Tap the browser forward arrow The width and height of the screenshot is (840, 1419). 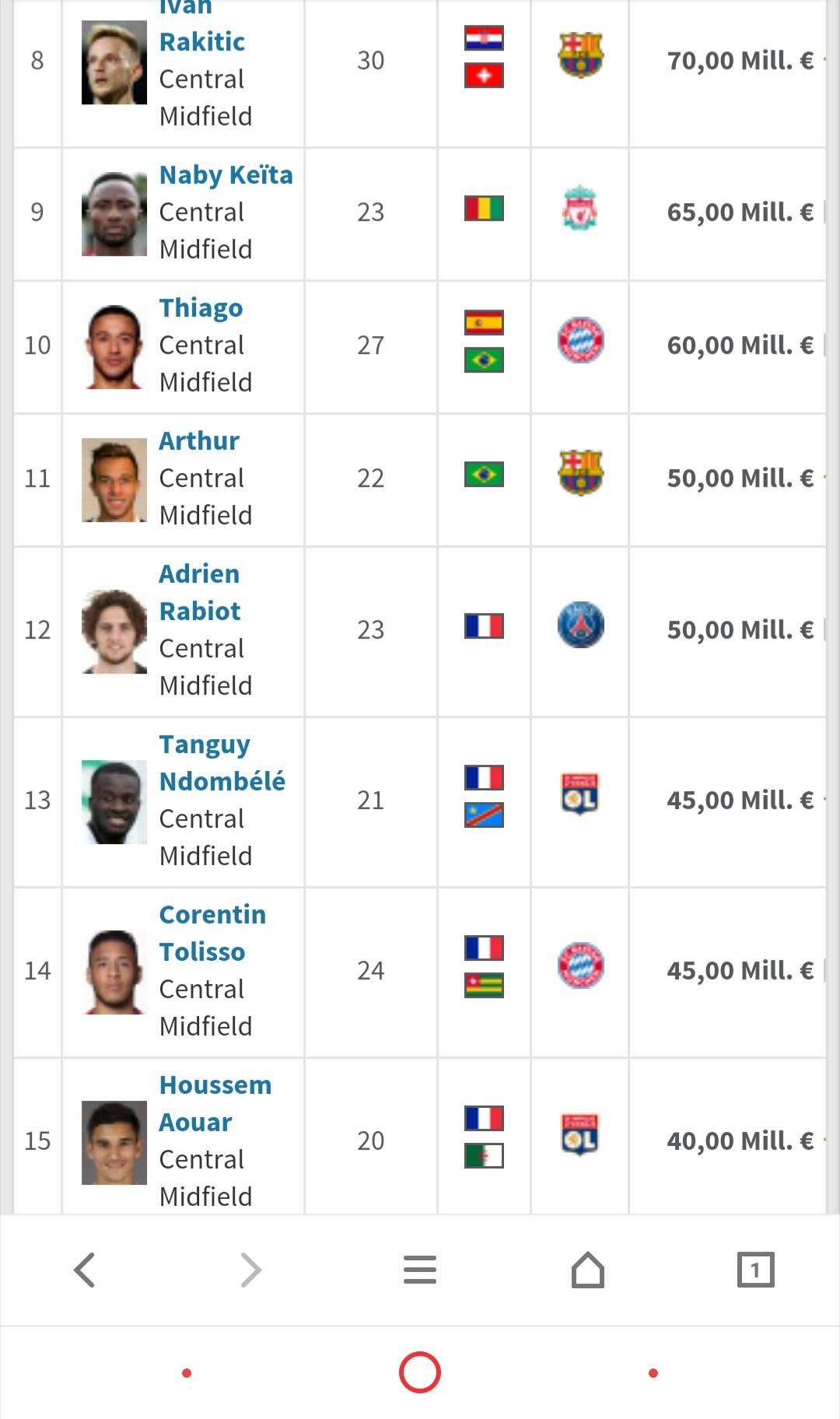click(x=251, y=1270)
